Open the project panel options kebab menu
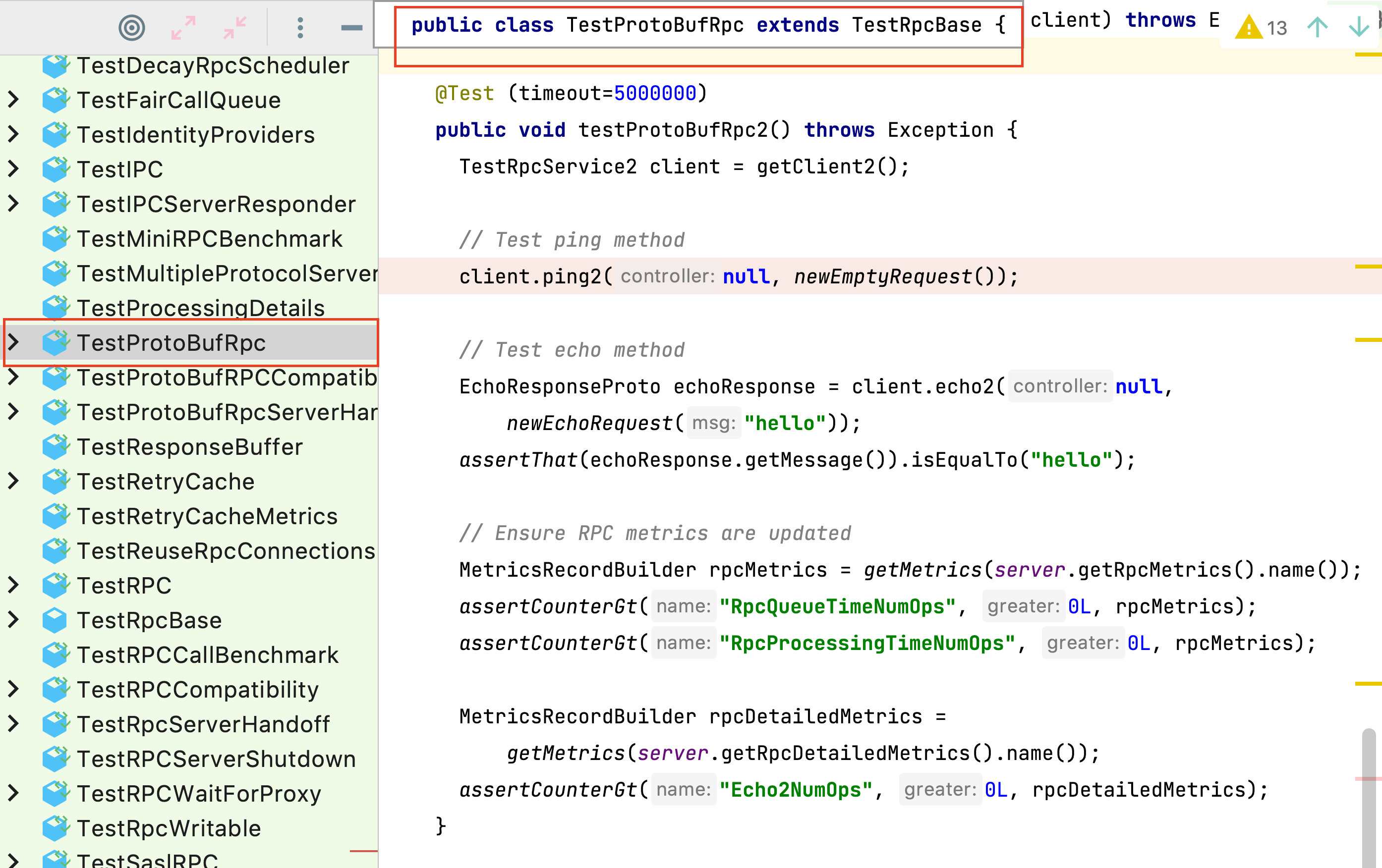 [300, 28]
